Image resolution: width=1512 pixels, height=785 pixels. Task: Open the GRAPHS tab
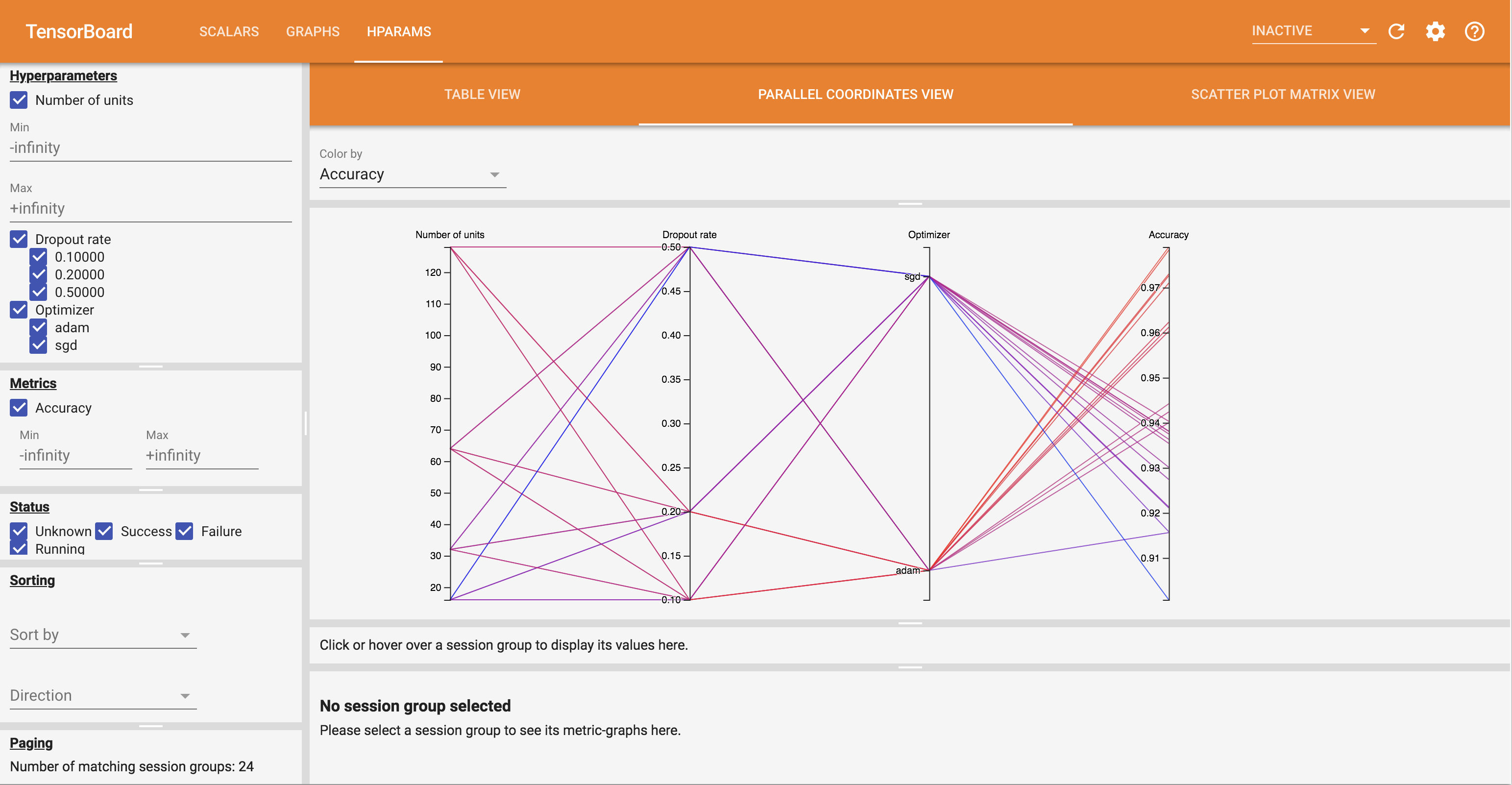312,32
